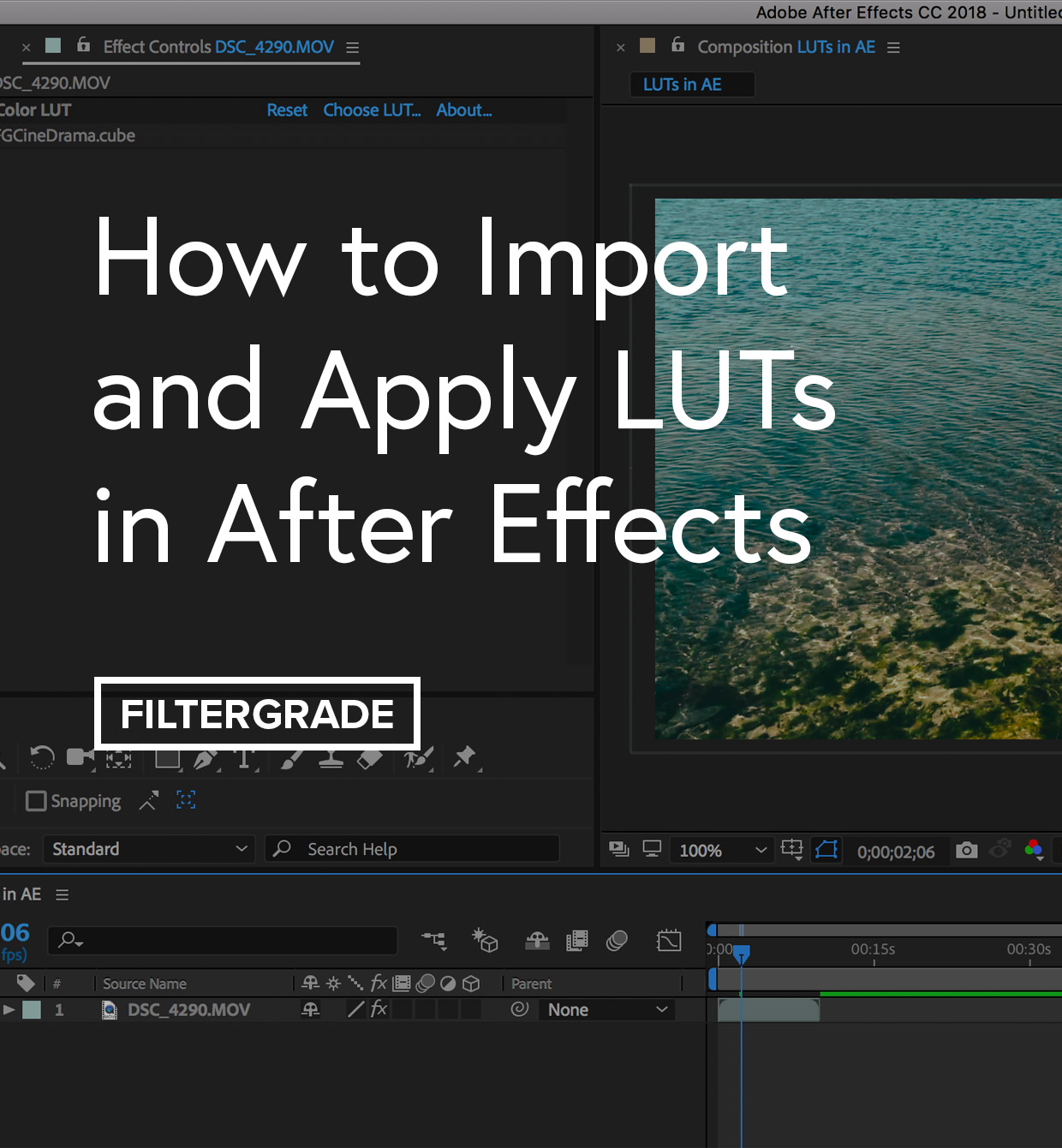
Task: Take a snapshot with camera icon
Action: [x=967, y=850]
